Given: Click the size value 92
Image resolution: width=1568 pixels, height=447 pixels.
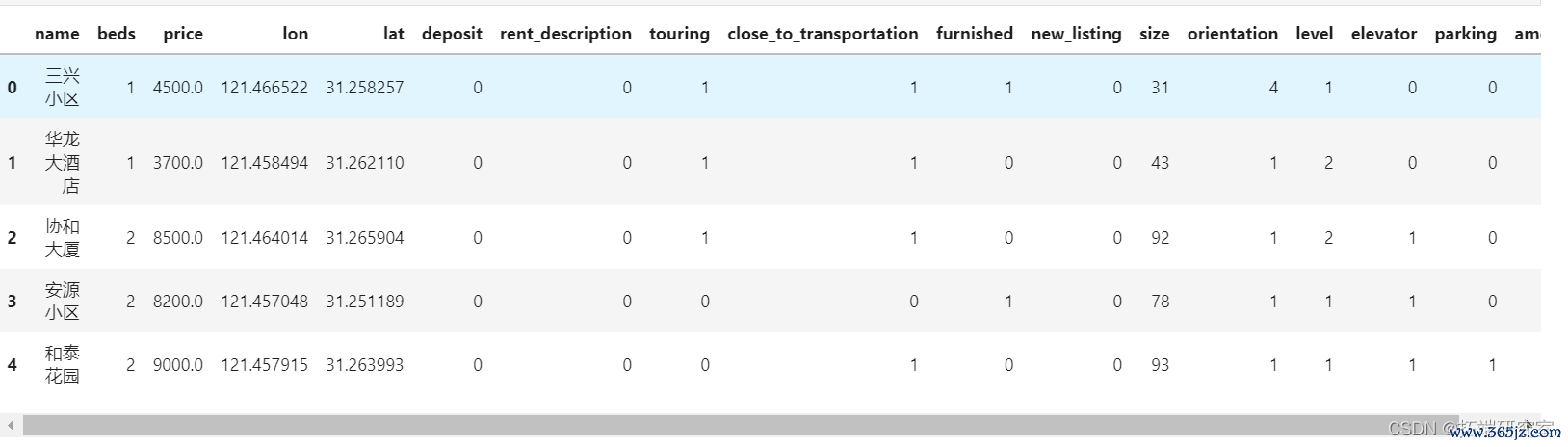Looking at the screenshot, I should (x=1160, y=238).
